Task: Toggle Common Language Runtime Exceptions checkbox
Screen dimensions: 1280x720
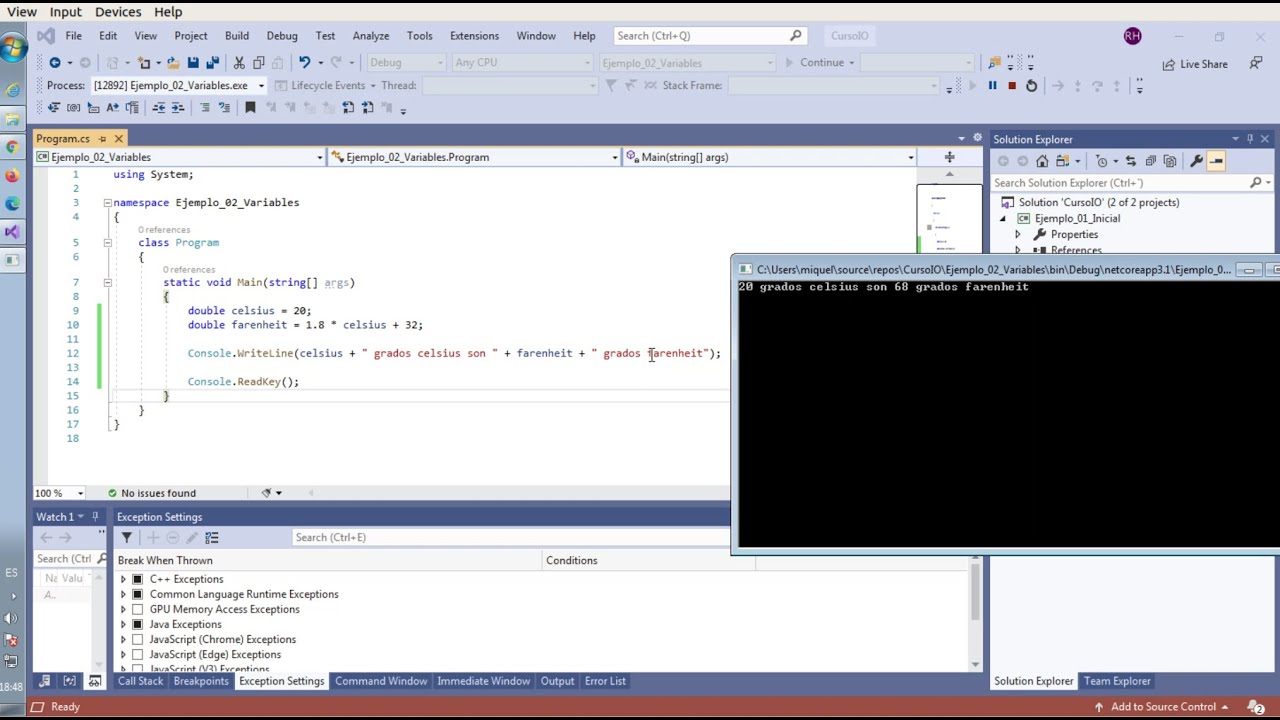Action: coord(138,595)
